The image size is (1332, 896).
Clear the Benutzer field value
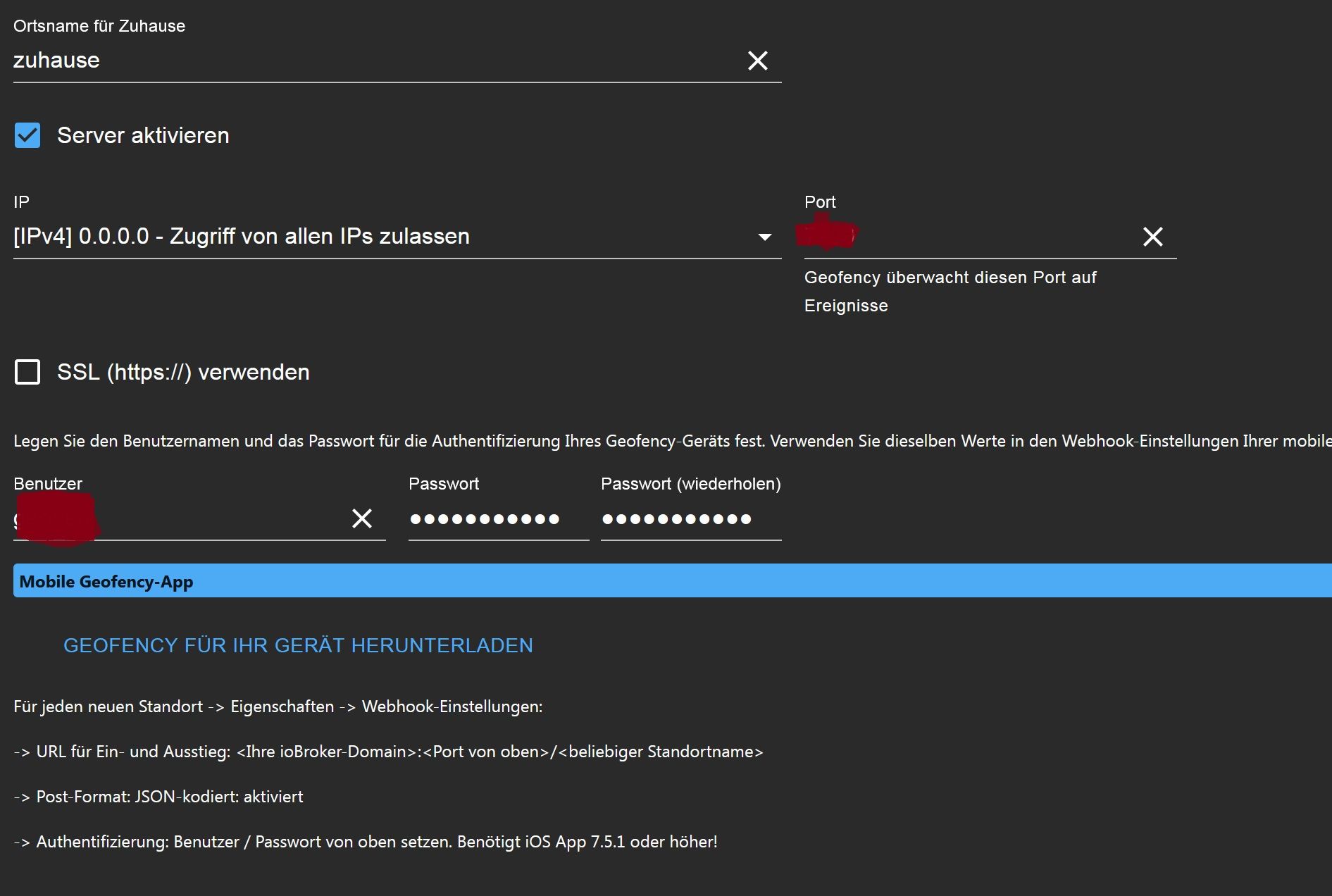[362, 518]
